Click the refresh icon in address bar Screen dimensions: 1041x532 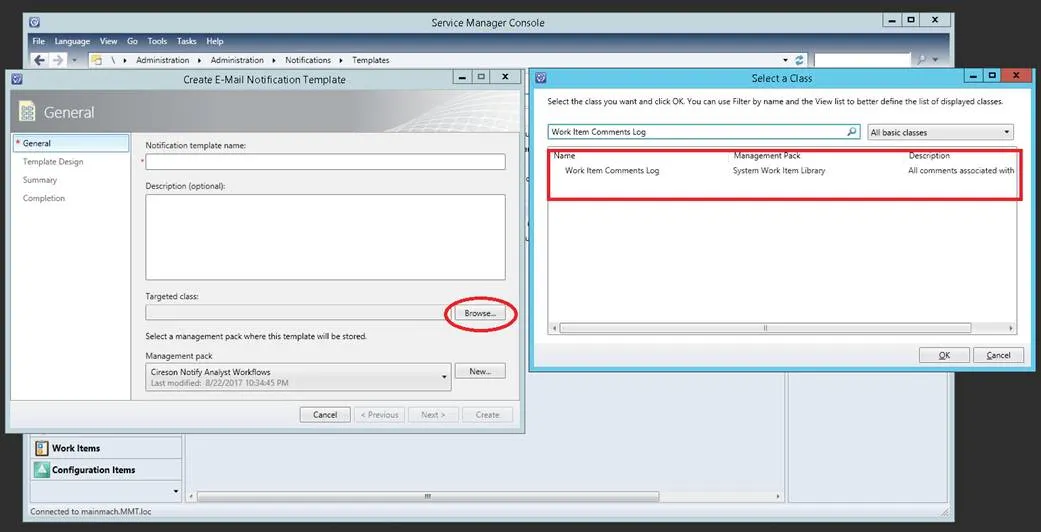click(x=799, y=60)
